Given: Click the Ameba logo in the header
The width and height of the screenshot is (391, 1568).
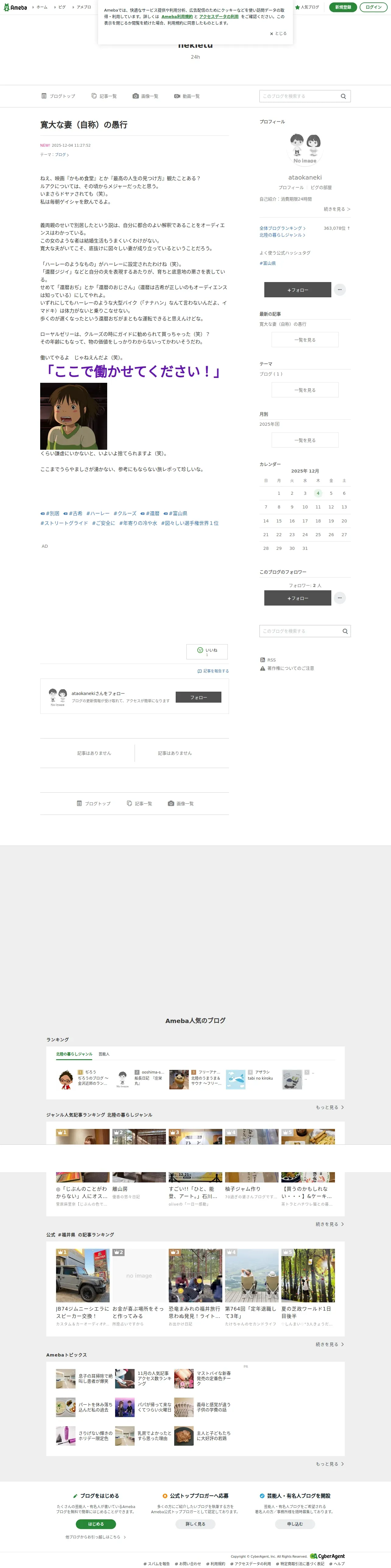Looking at the screenshot, I should (15, 7).
